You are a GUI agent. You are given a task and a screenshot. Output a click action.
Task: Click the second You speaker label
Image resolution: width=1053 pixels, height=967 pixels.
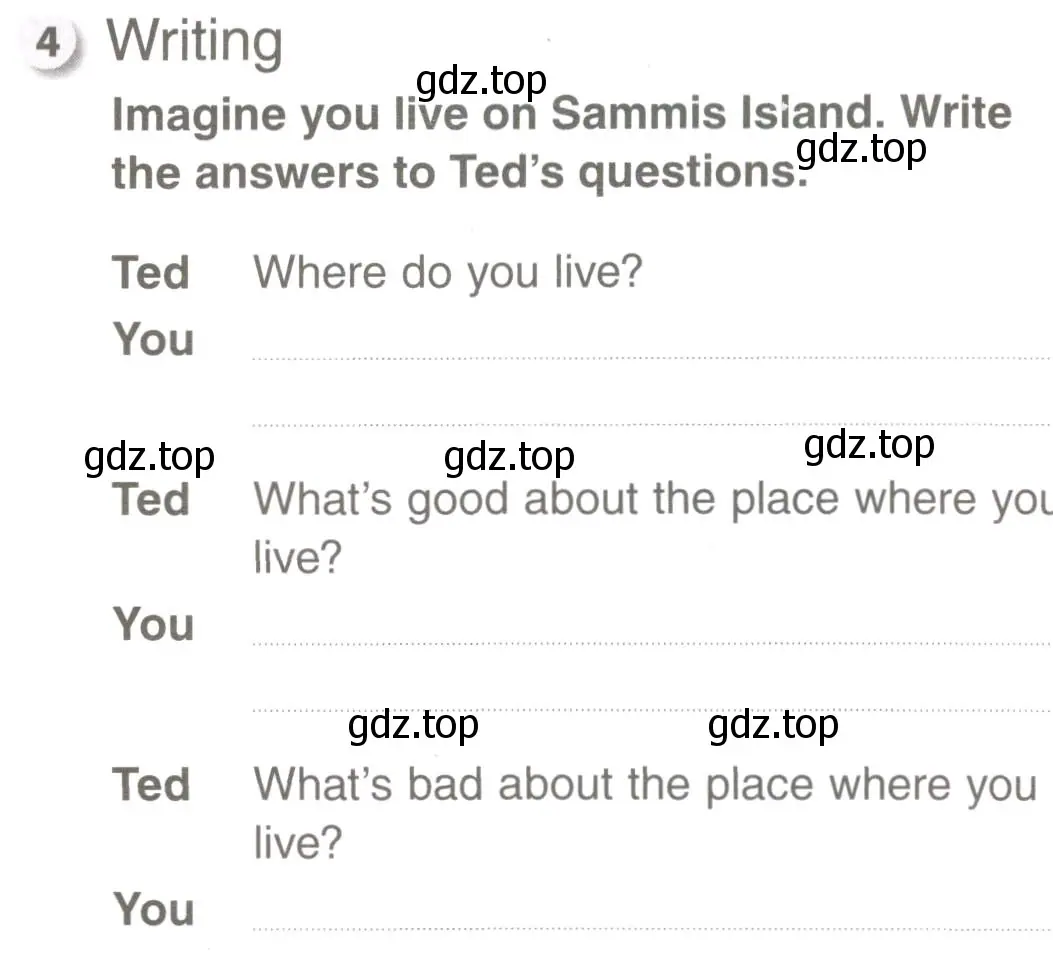click(x=153, y=625)
